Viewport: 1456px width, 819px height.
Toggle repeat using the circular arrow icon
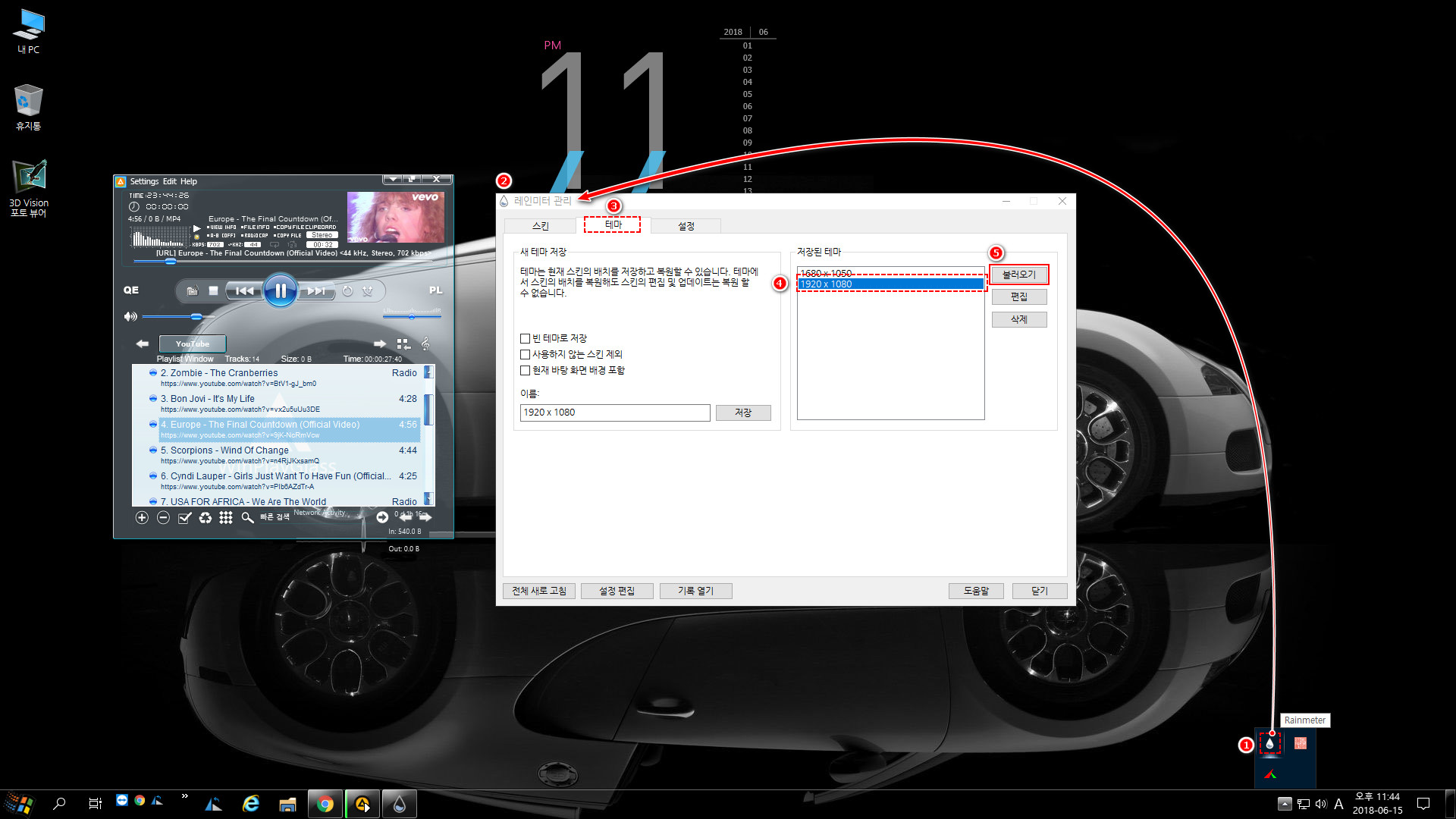point(347,290)
